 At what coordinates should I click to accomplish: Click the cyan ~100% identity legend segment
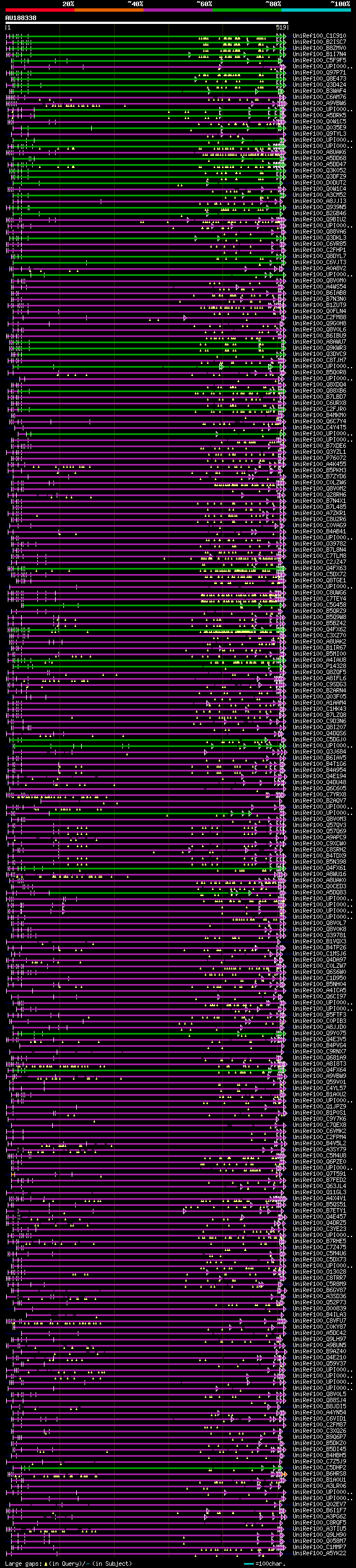[x=316, y=10]
